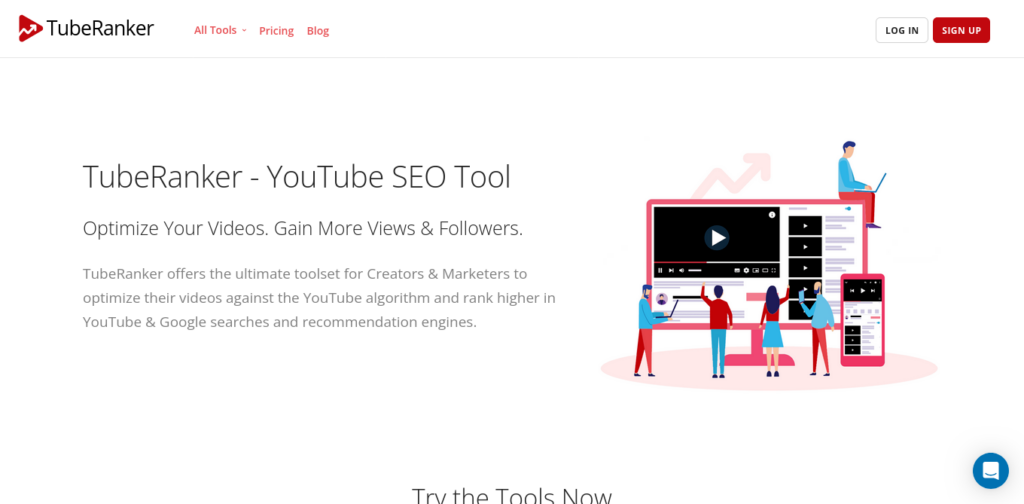Click the play icon on illustrated phone
This screenshot has width=1024, height=504.
(x=863, y=290)
